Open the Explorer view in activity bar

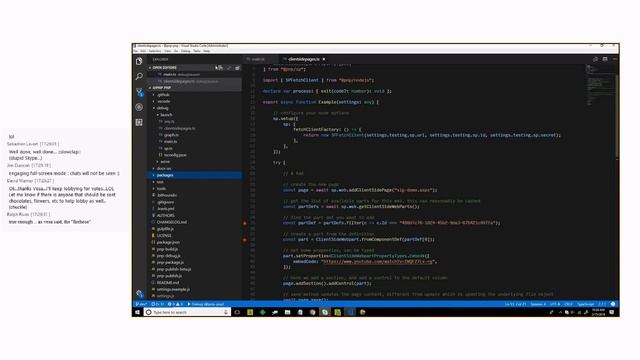pyautogui.click(x=139, y=61)
